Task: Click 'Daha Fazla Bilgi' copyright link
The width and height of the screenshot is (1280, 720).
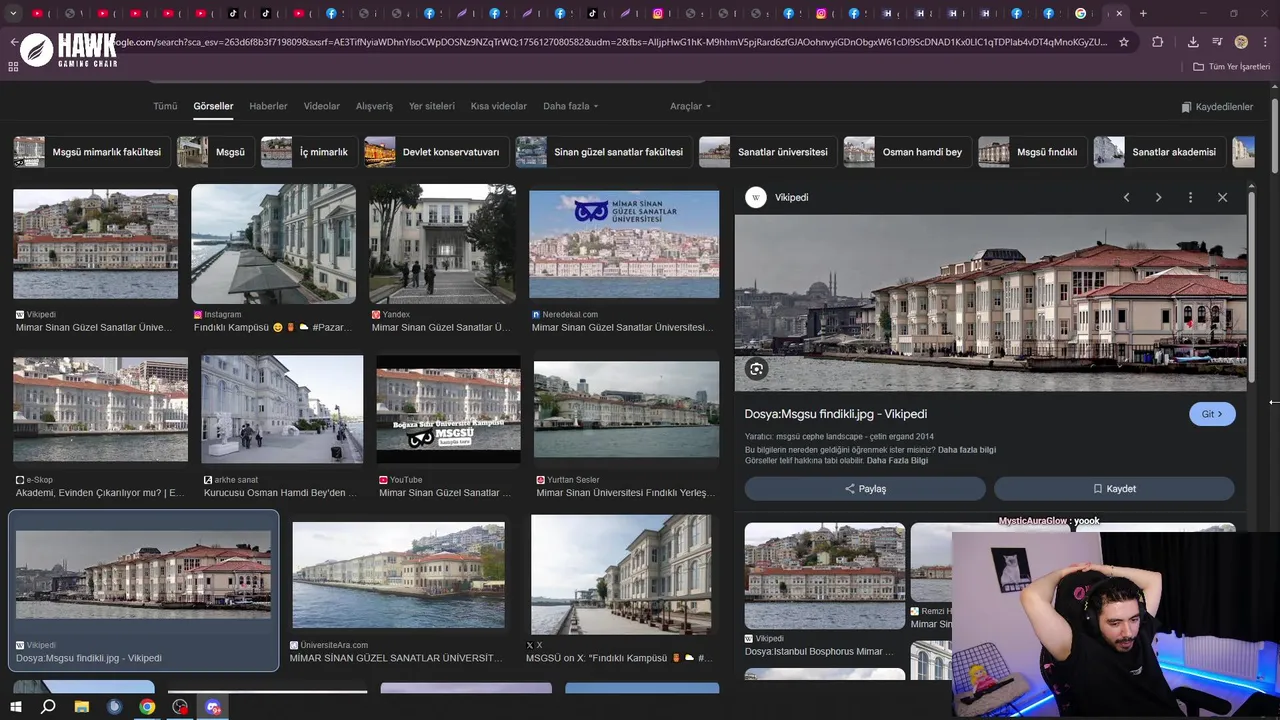Action: tap(897, 461)
